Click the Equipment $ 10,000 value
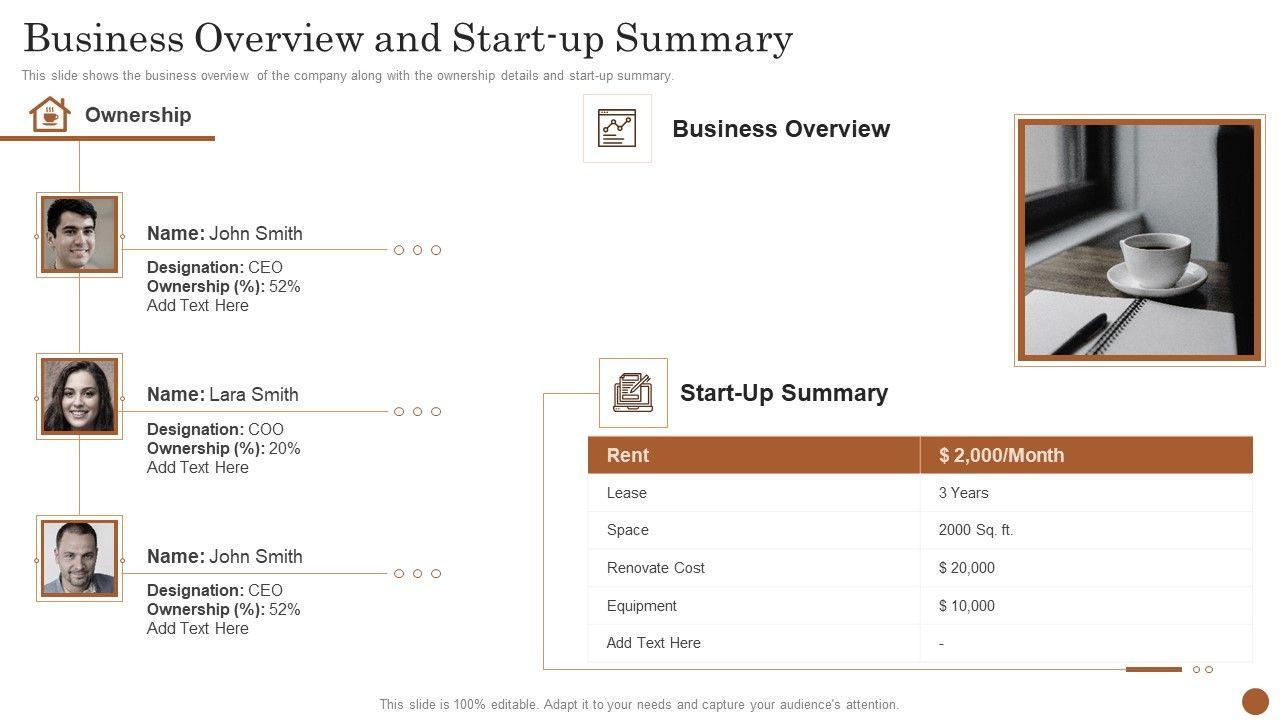This screenshot has width=1280, height=720. pos(966,606)
